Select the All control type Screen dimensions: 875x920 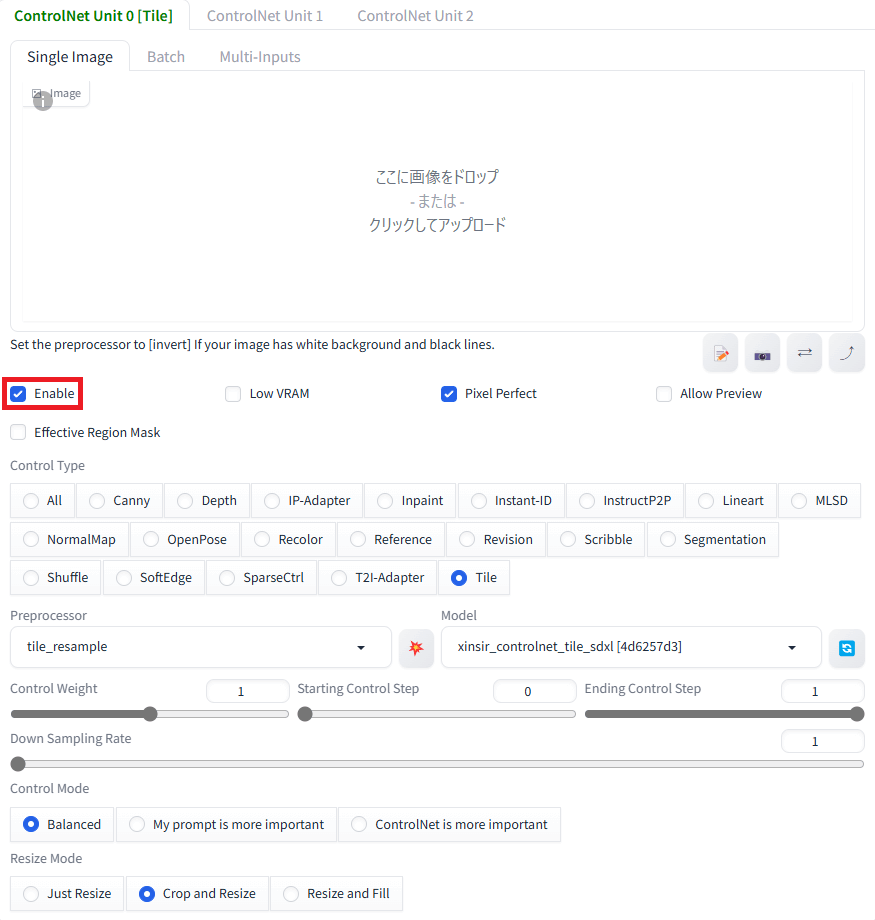42,500
